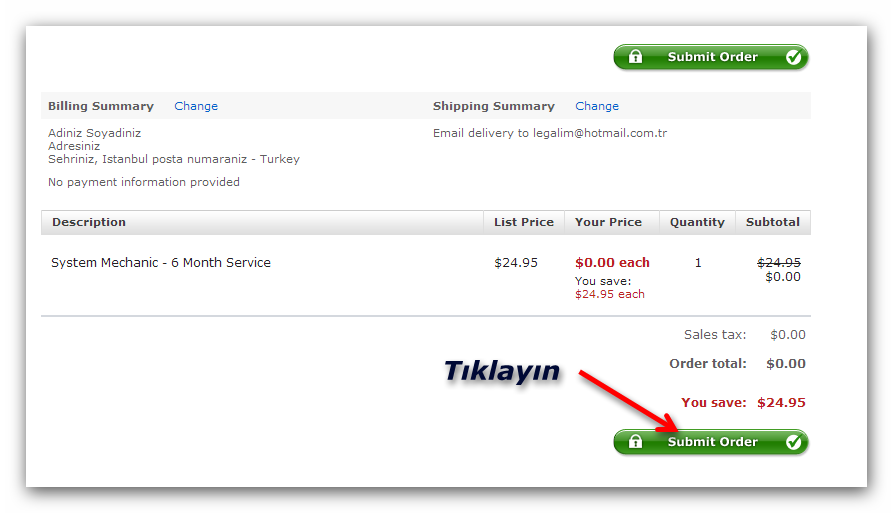Click the Description column header
The height and width of the screenshot is (513, 893).
tap(89, 222)
